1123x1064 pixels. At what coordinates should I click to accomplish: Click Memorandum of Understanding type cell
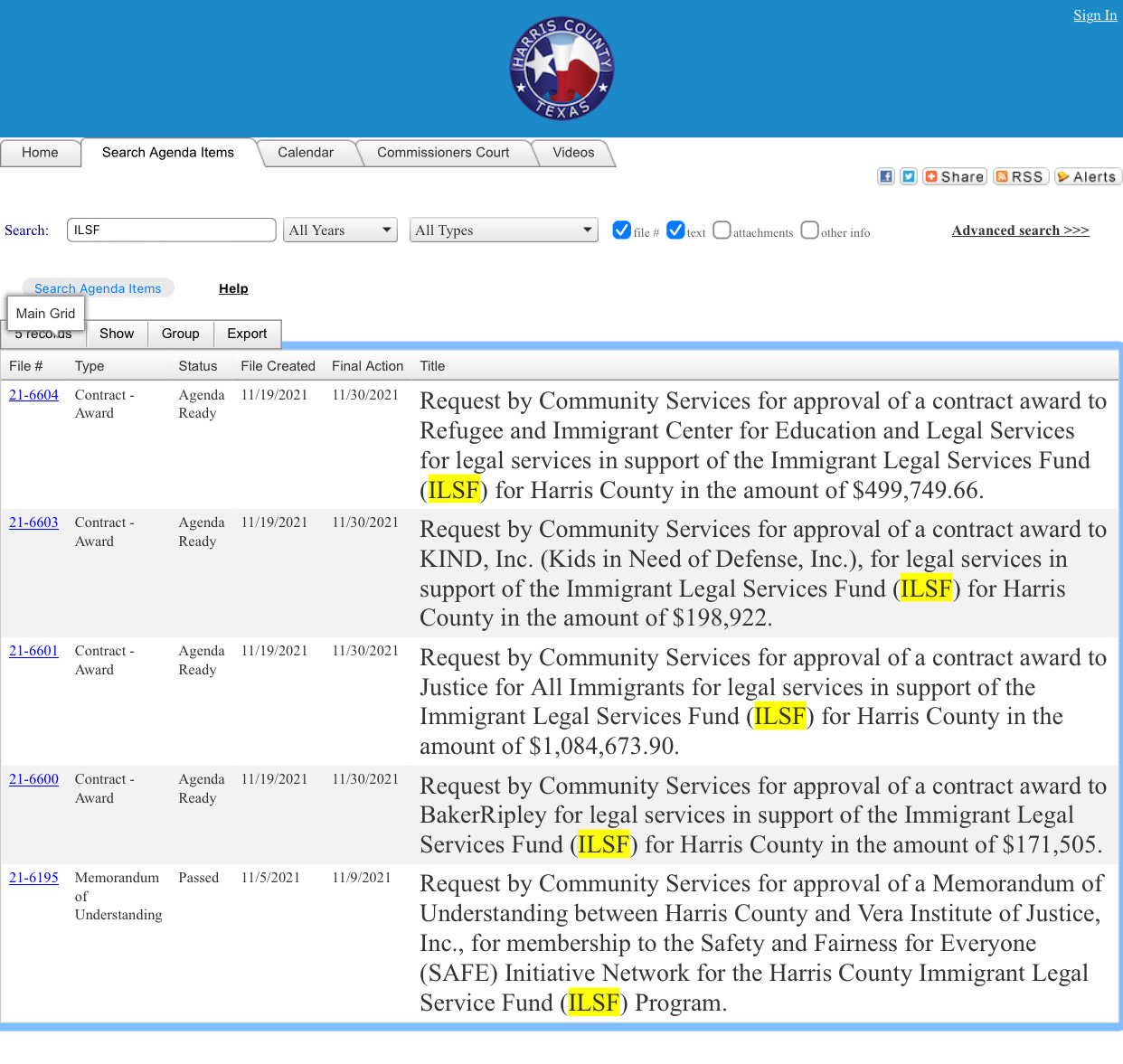[x=118, y=896]
